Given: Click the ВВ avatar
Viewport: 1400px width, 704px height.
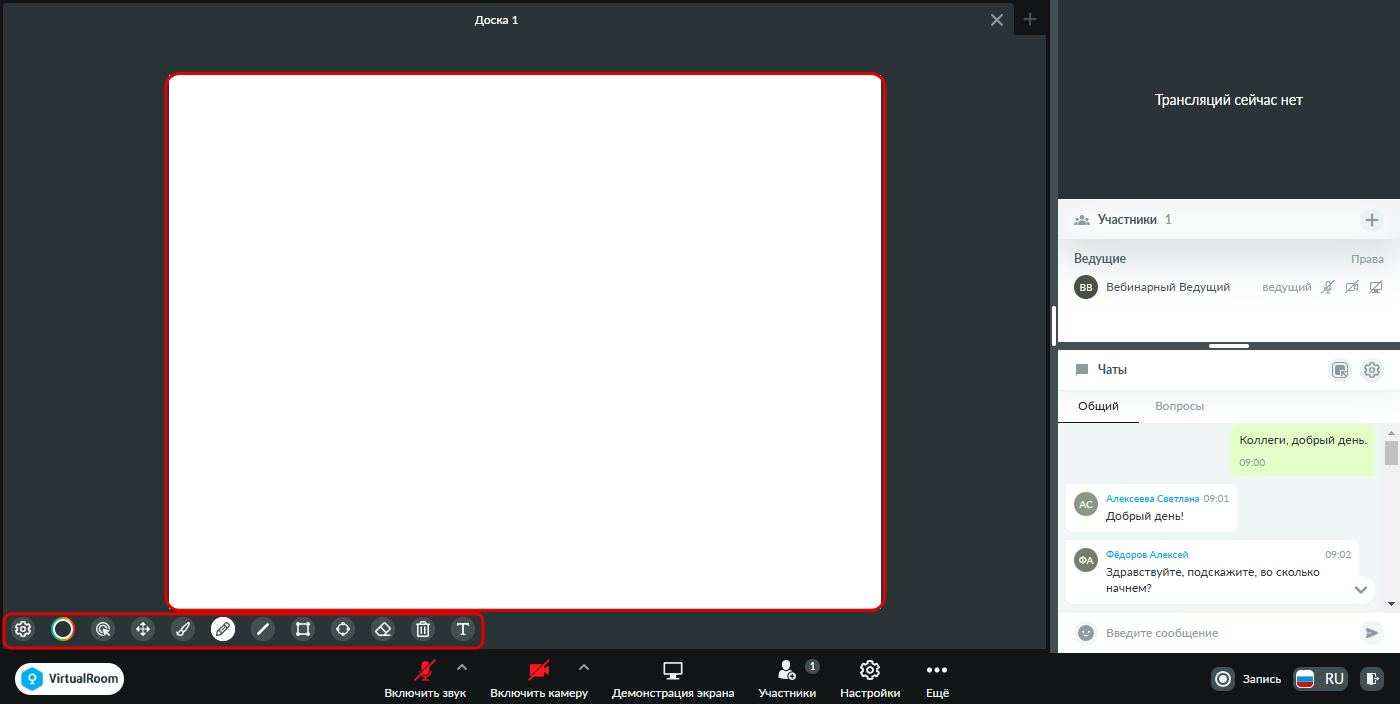Looking at the screenshot, I should click(x=1086, y=287).
